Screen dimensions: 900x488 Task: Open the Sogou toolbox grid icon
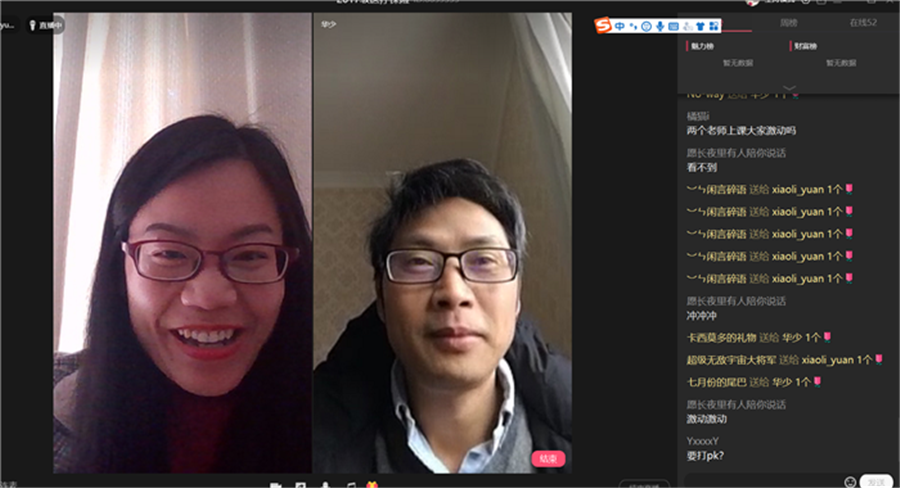(714, 25)
